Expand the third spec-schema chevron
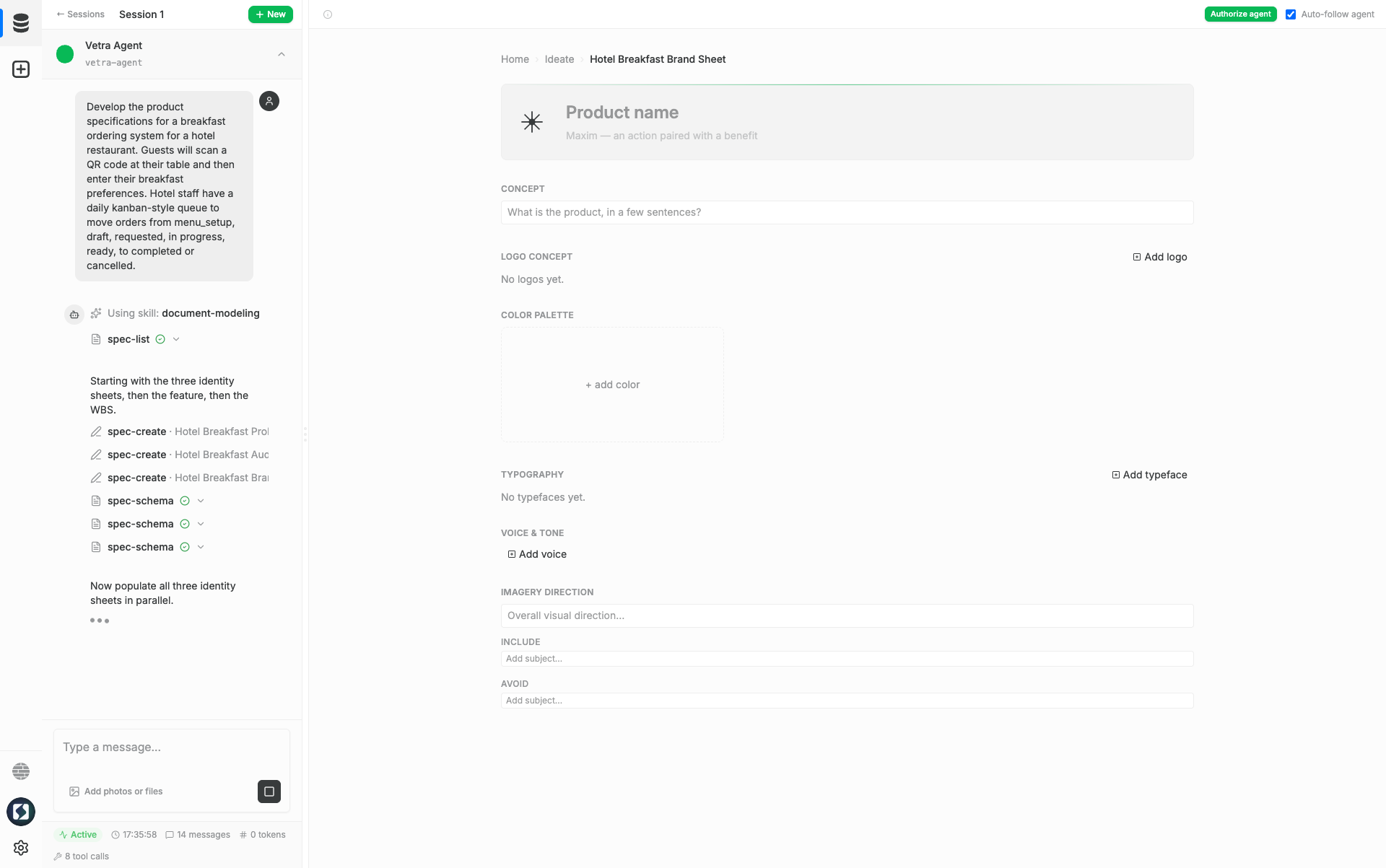The height and width of the screenshot is (868, 1386). click(x=201, y=547)
